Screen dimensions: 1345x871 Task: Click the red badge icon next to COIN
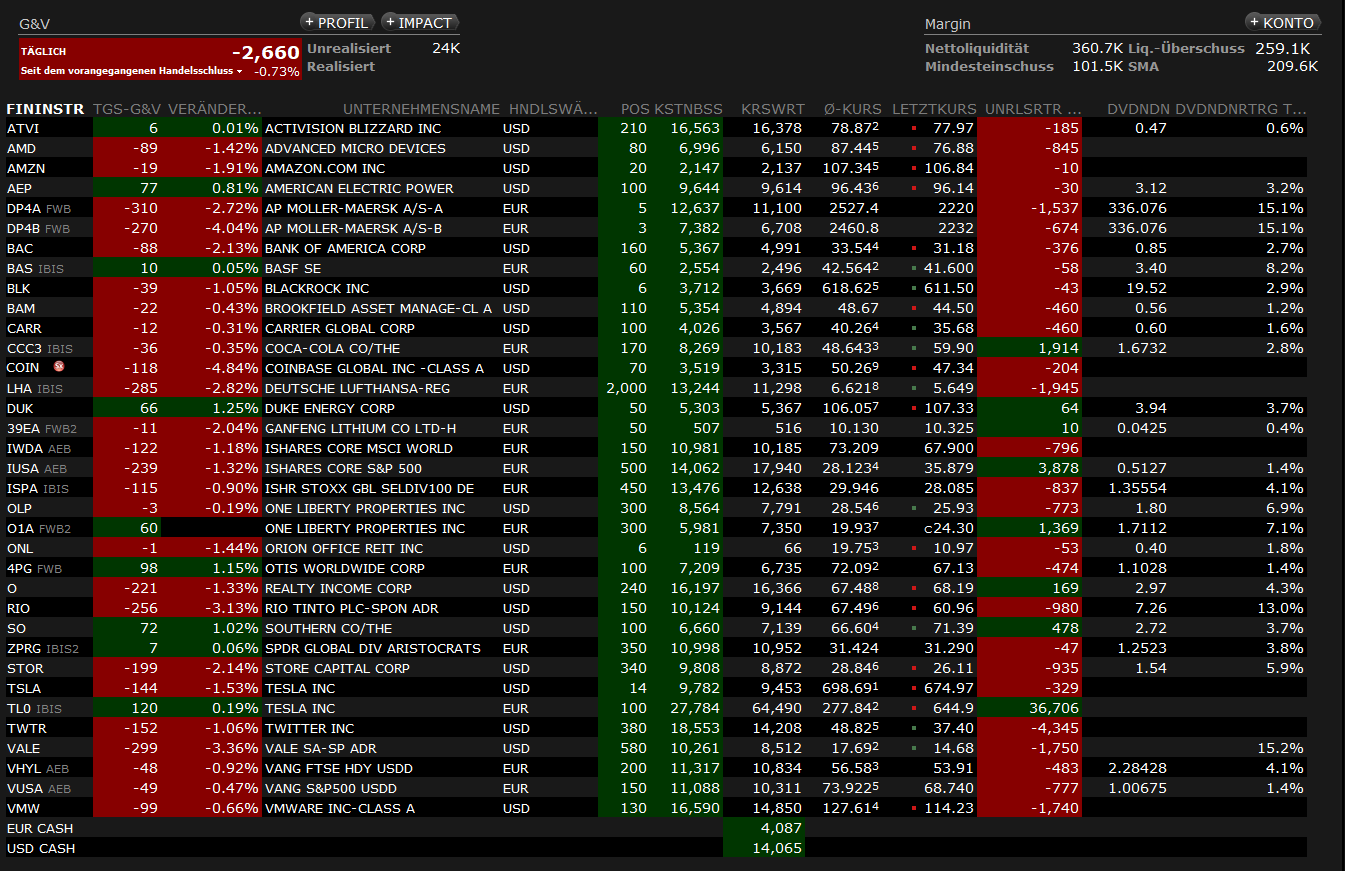tap(59, 368)
